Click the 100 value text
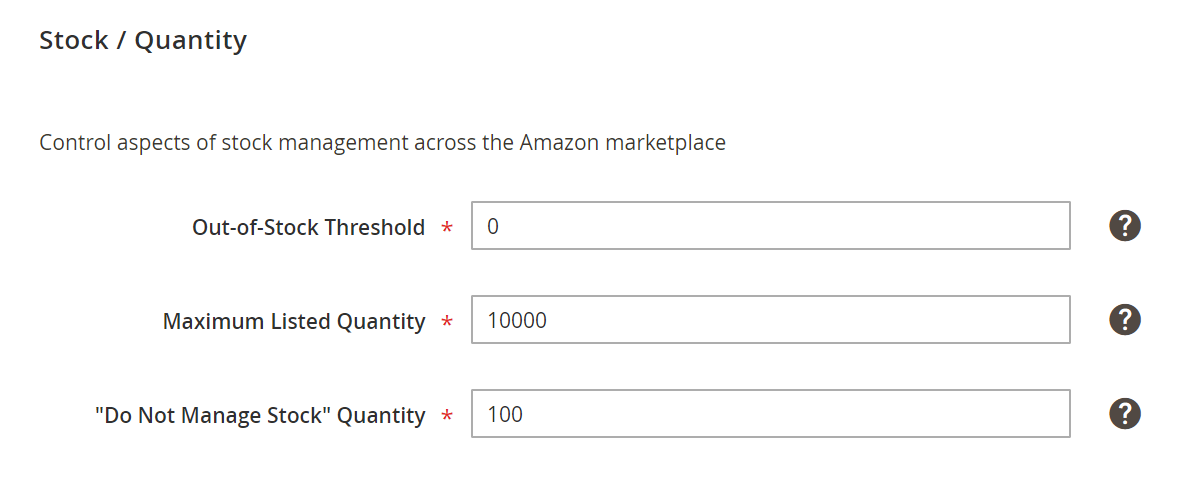This screenshot has width=1184, height=480. (505, 415)
